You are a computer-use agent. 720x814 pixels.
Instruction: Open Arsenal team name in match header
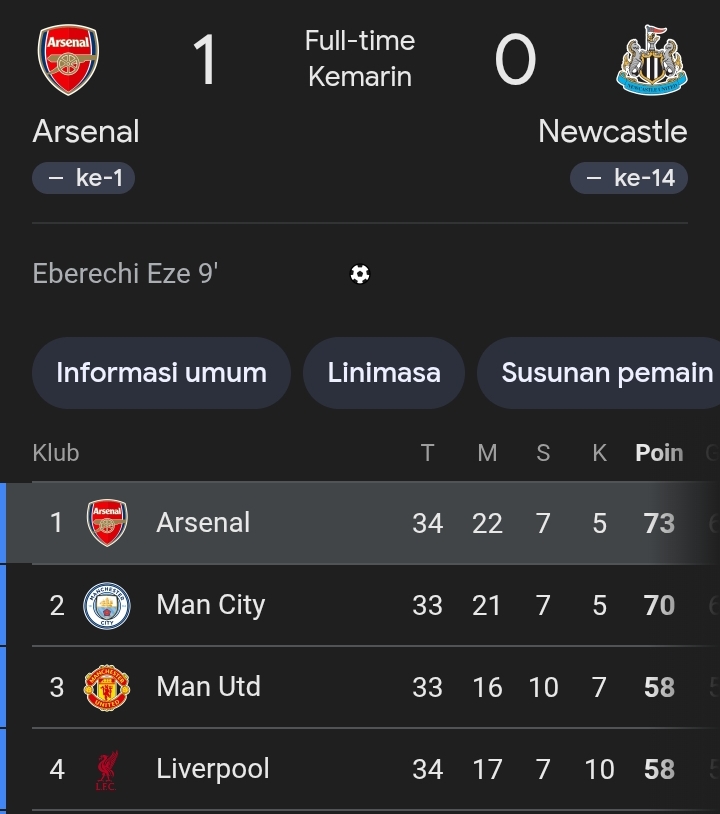point(86,132)
